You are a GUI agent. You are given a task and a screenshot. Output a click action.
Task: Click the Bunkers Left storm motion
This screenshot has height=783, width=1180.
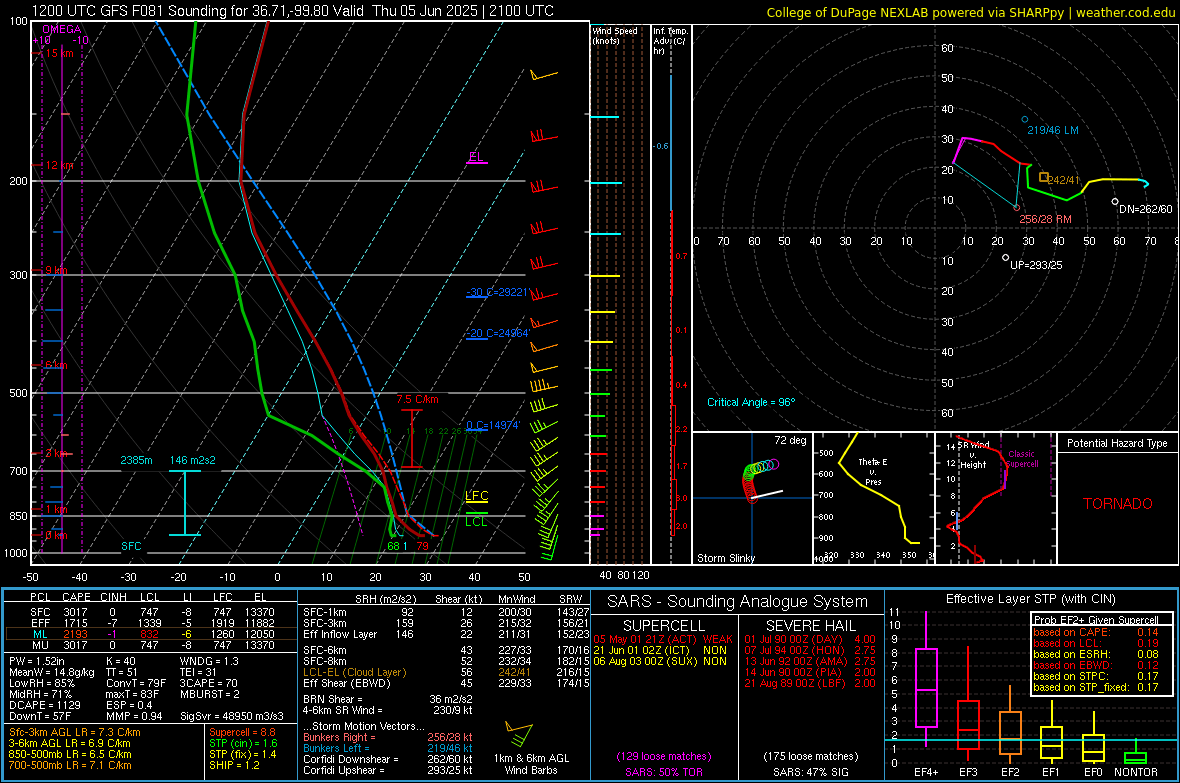388,748
